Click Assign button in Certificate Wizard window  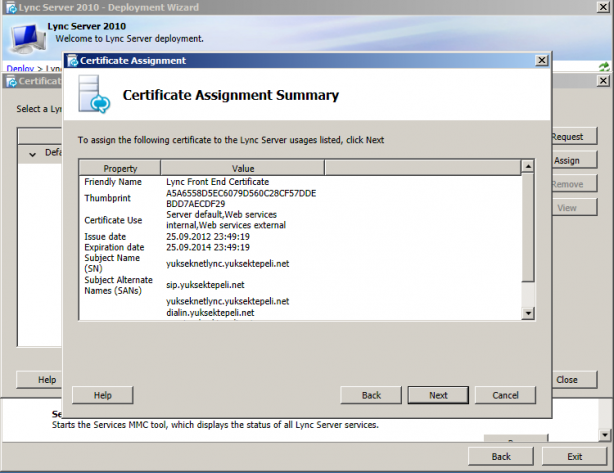point(574,160)
